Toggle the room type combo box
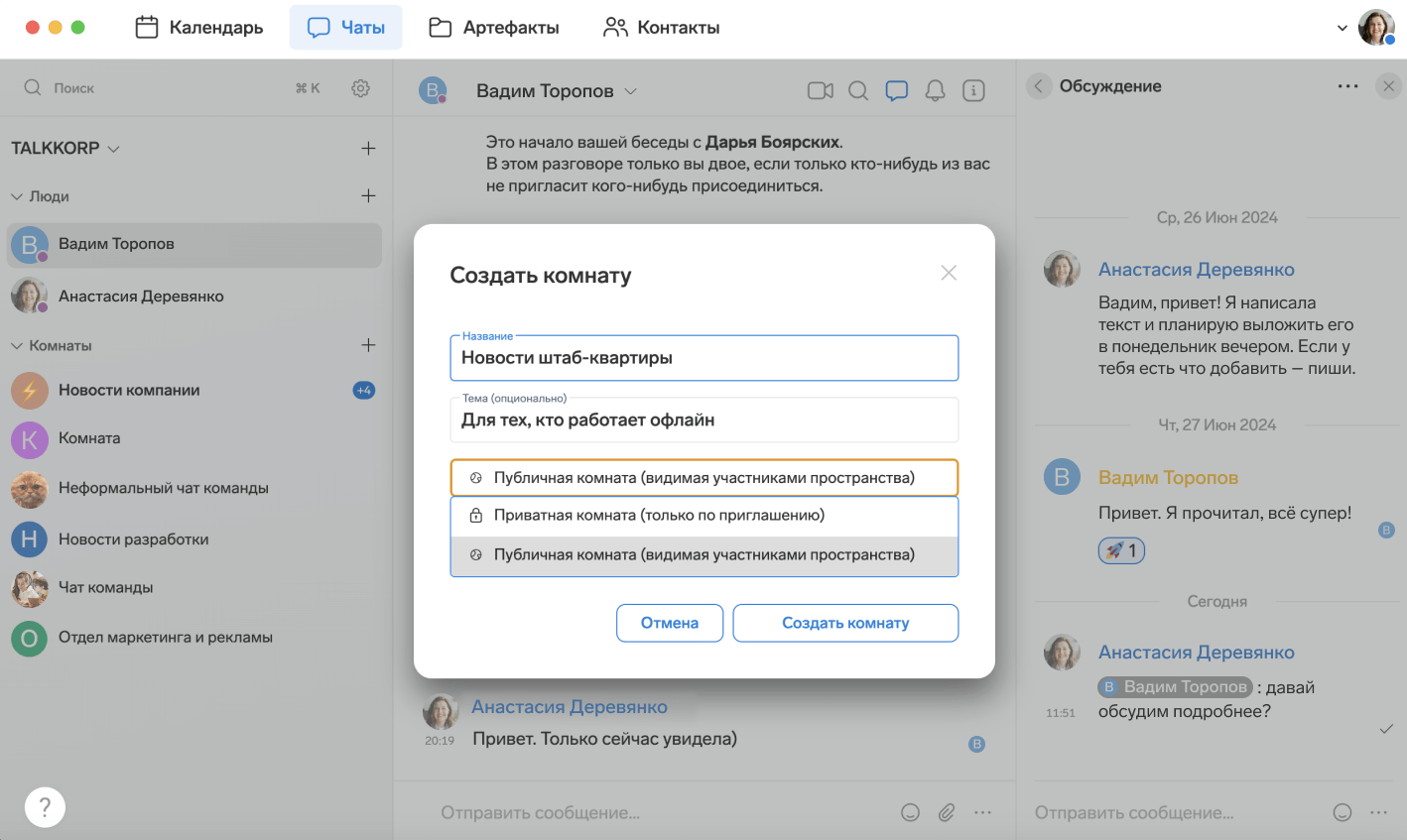Image resolution: width=1407 pixels, height=840 pixels. coord(704,478)
